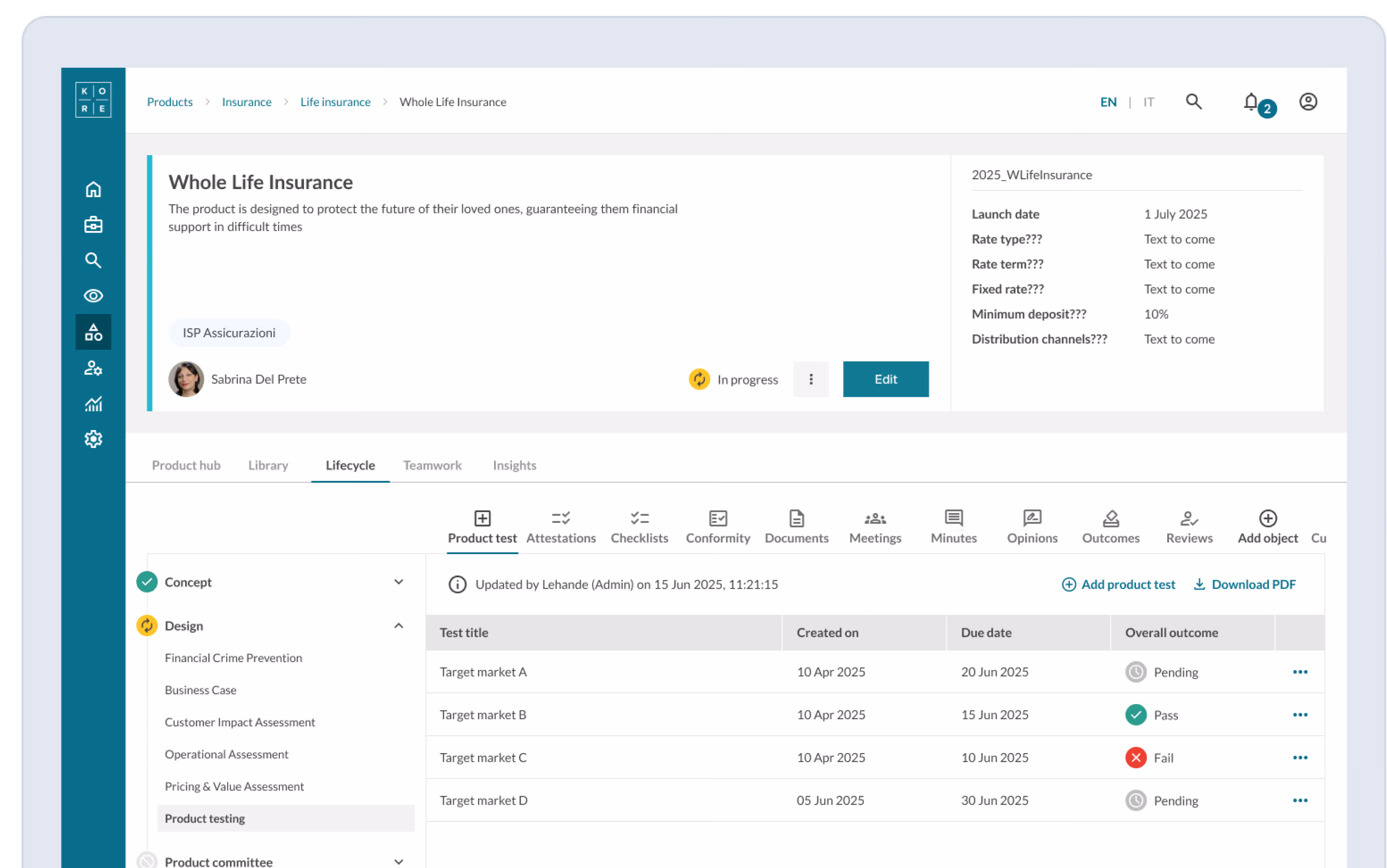Expand the Concept section chevron

[x=398, y=582]
